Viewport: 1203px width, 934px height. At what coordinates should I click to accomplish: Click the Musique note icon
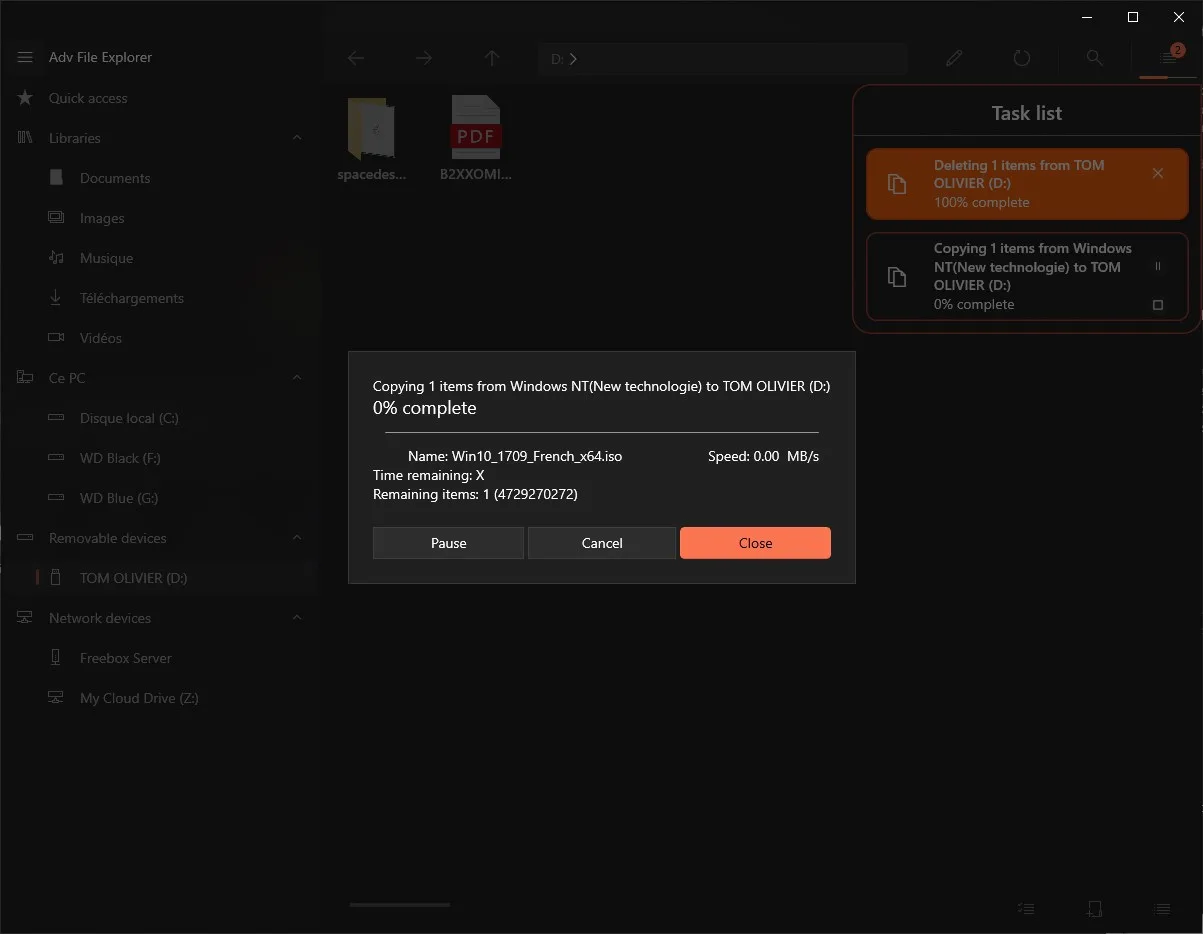pos(57,258)
